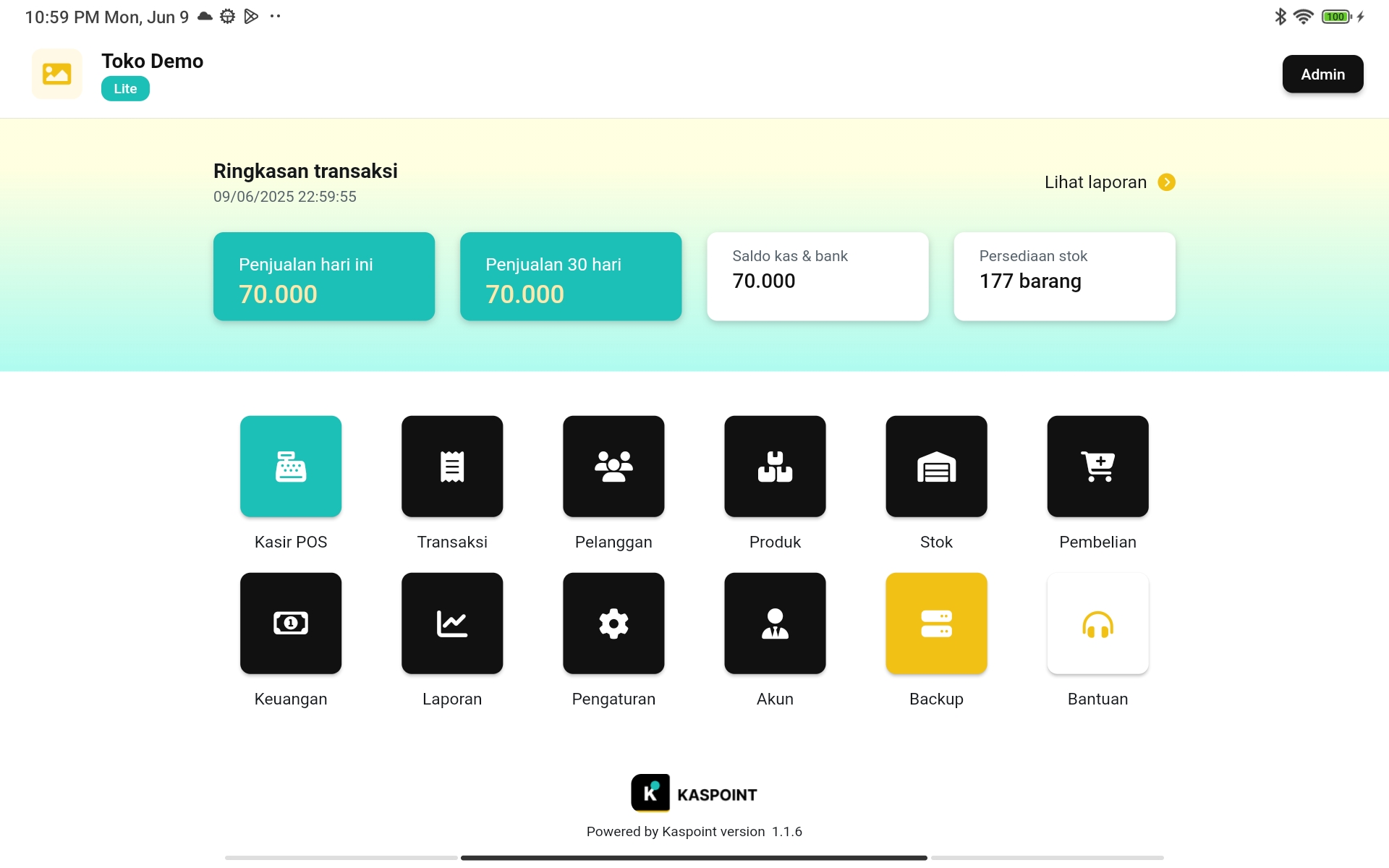Open the Pembelian purchasing module
The height and width of the screenshot is (868, 1389).
1097,467
